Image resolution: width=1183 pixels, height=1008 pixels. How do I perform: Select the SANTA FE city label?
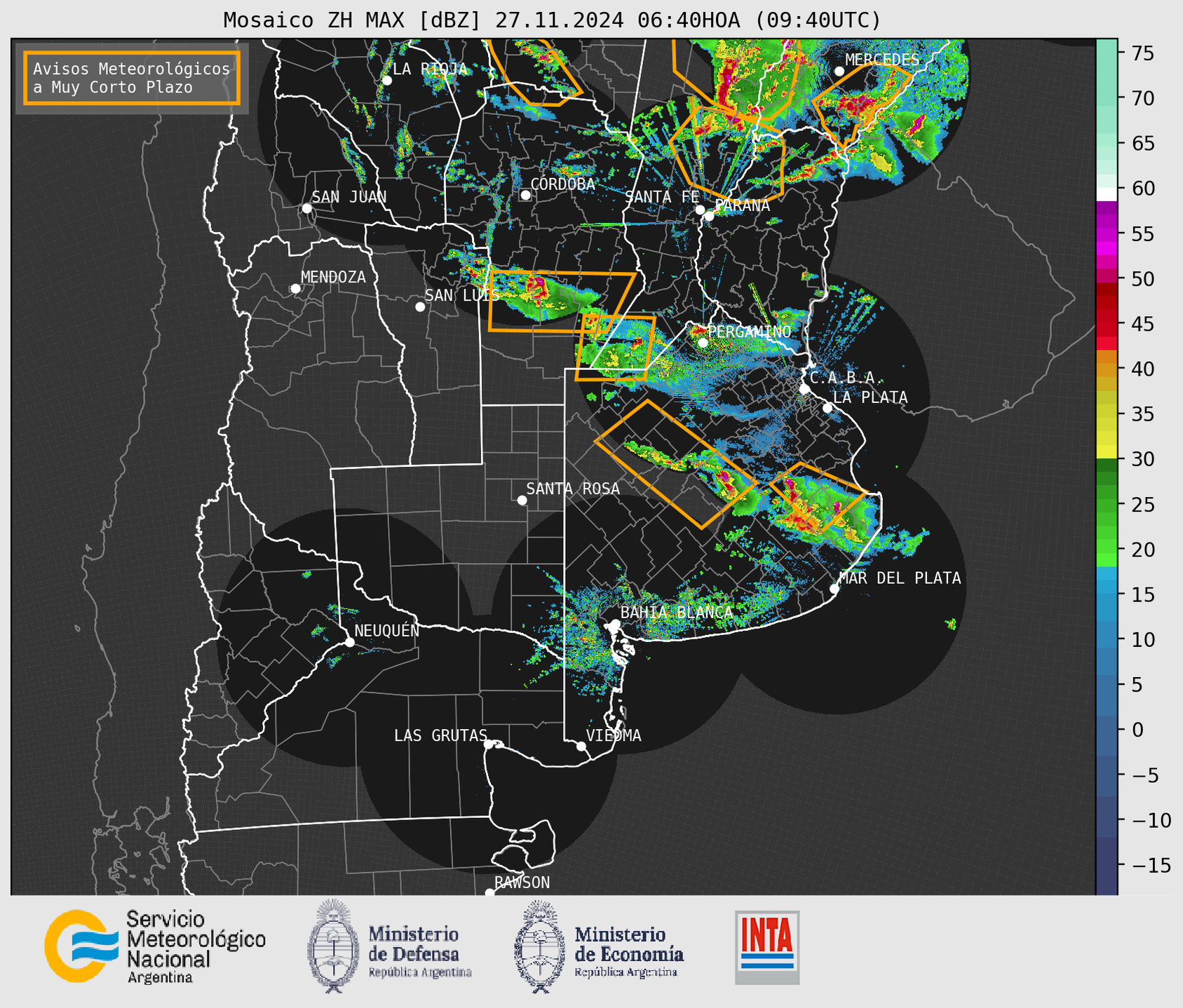pyautogui.click(x=662, y=197)
